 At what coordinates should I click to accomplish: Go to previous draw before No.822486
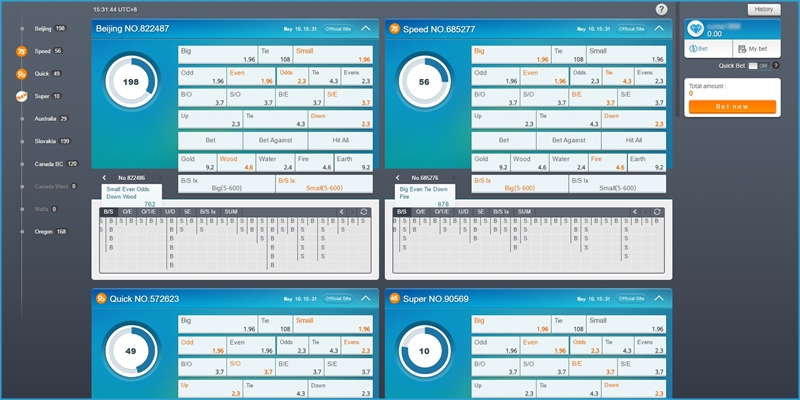tap(106, 178)
